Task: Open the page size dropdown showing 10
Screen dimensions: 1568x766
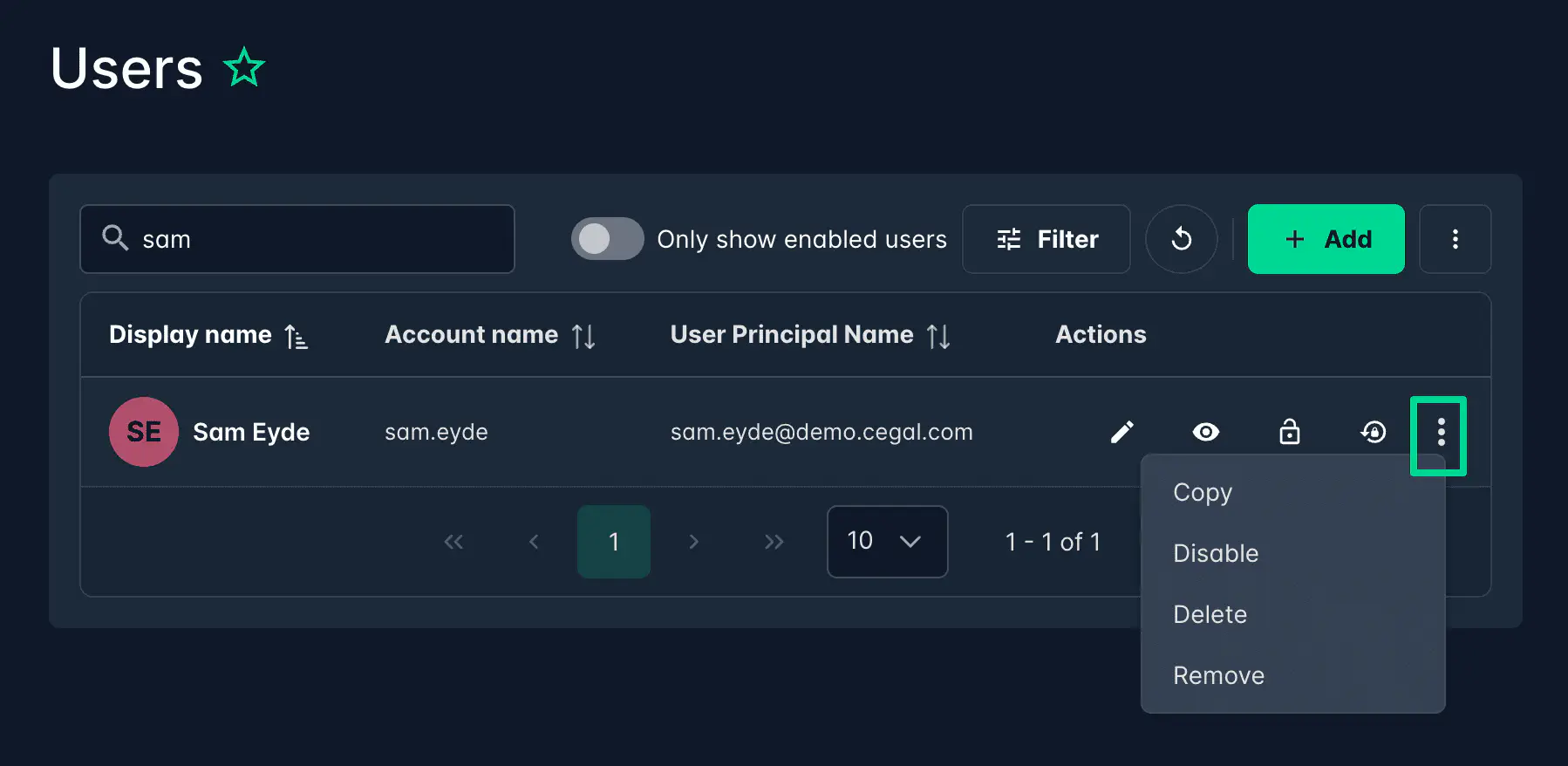Action: click(x=887, y=542)
